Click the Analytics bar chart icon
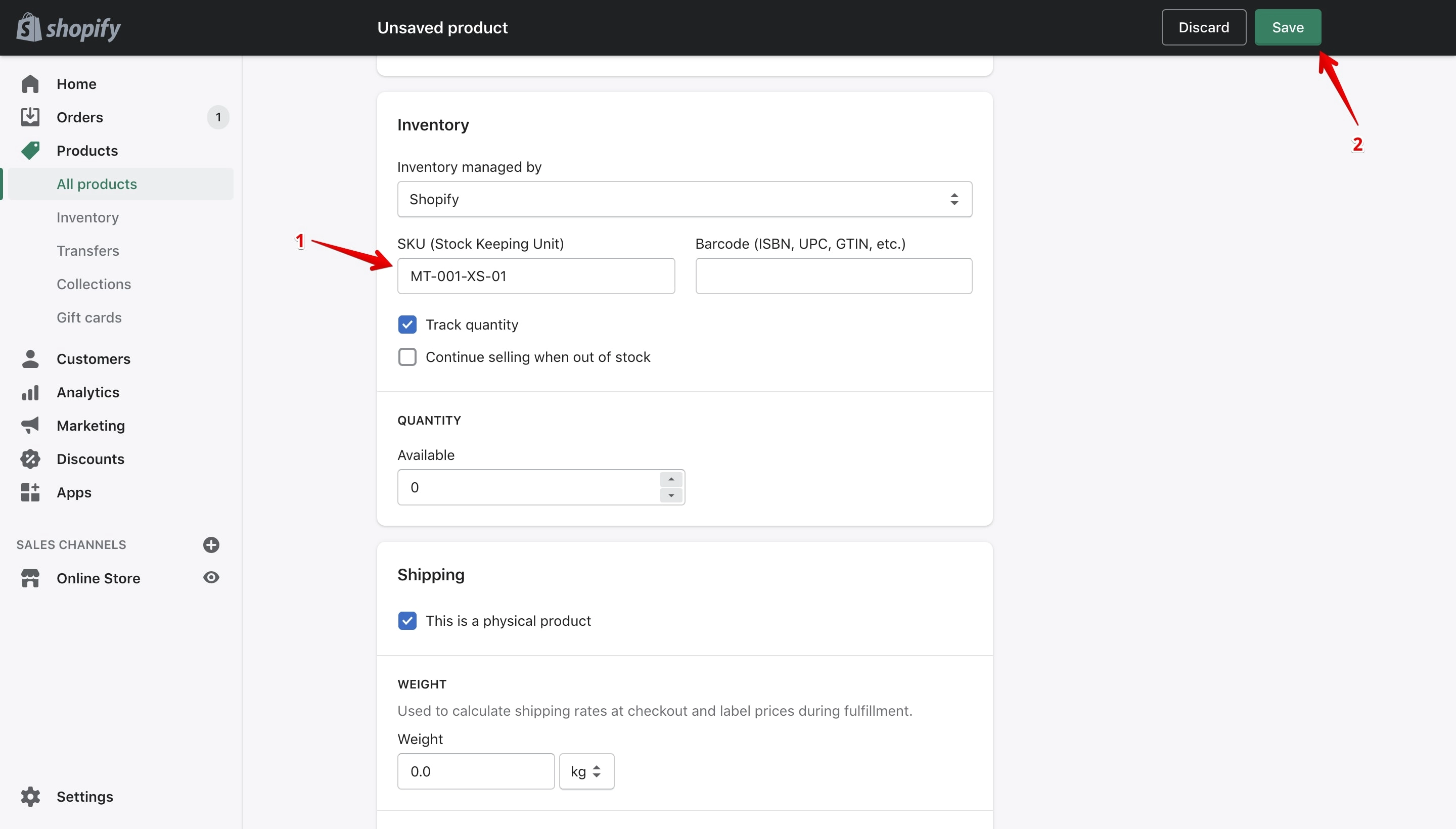The image size is (1456, 829). coord(30,392)
